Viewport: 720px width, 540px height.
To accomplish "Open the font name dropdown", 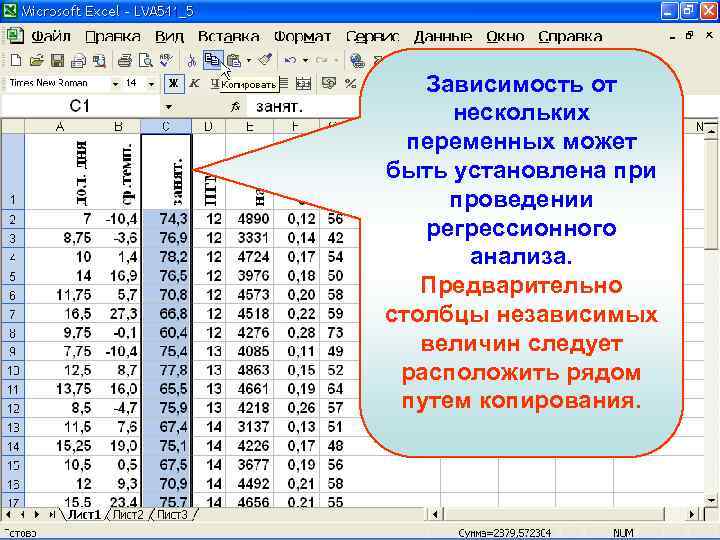I will [x=116, y=84].
